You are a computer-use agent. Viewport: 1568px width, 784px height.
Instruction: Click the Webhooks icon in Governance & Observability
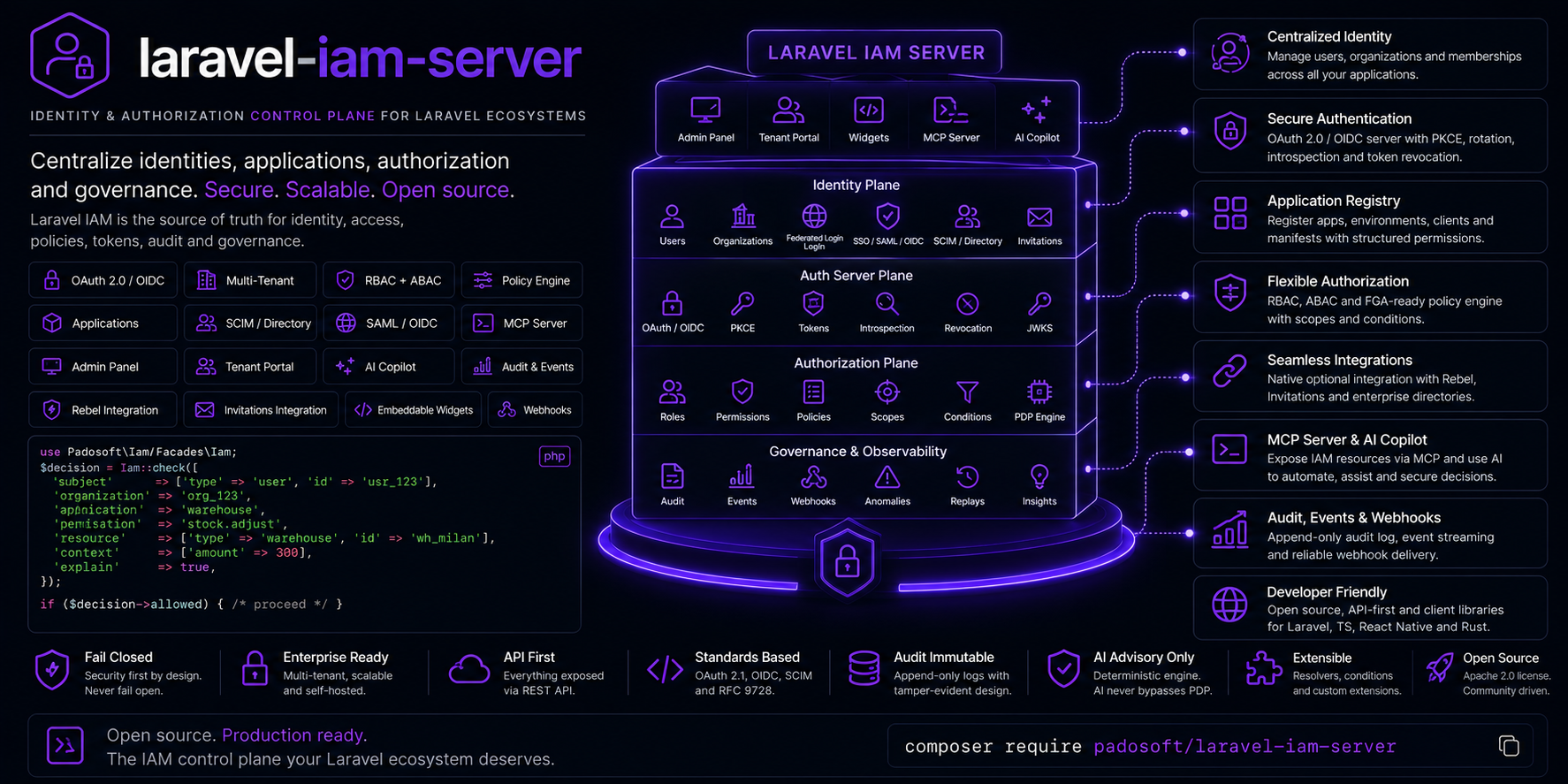pyautogui.click(x=813, y=477)
